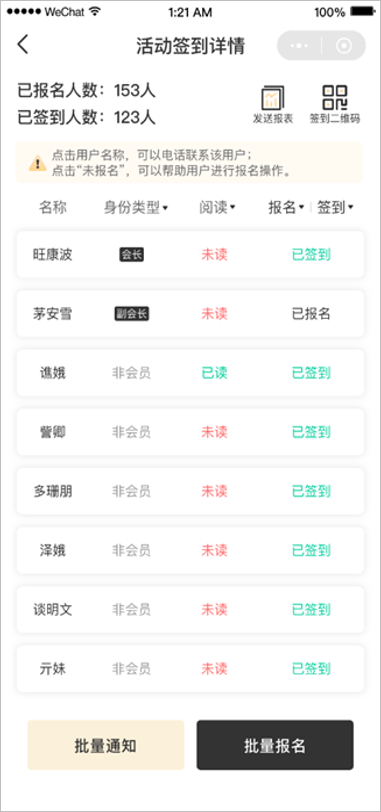This screenshot has width=381, height=812.
Task: Tap the yellow warning triangle icon
Action: (37, 163)
